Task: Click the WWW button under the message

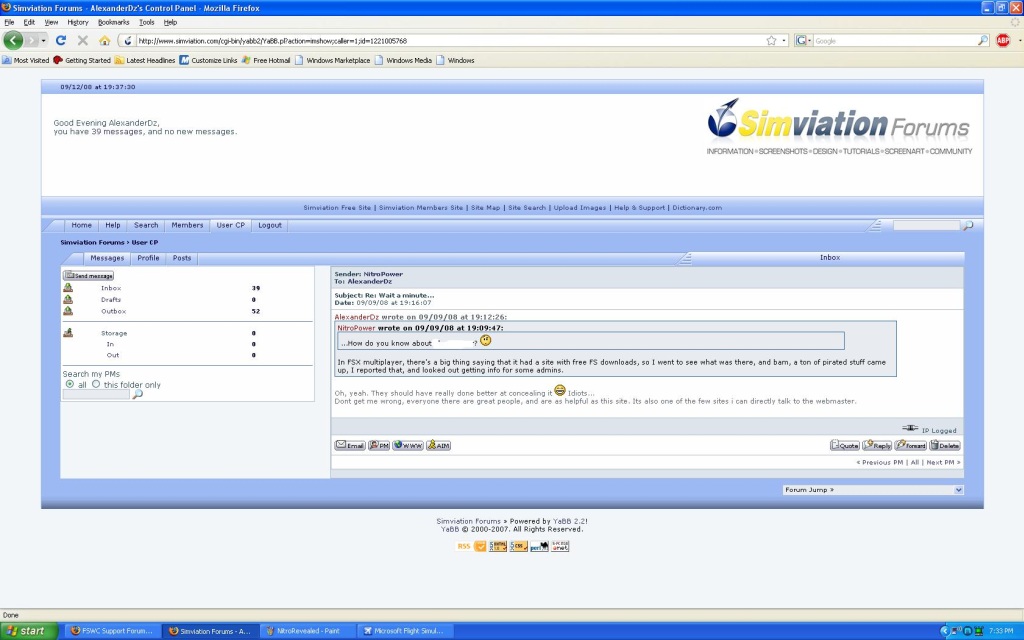Action: click(407, 445)
